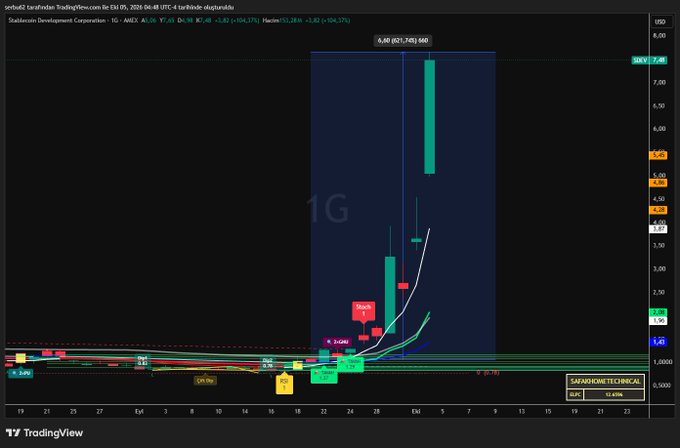The image size is (680, 448).
Task: Click the 0,5000 price scale label
Action: click(660, 385)
